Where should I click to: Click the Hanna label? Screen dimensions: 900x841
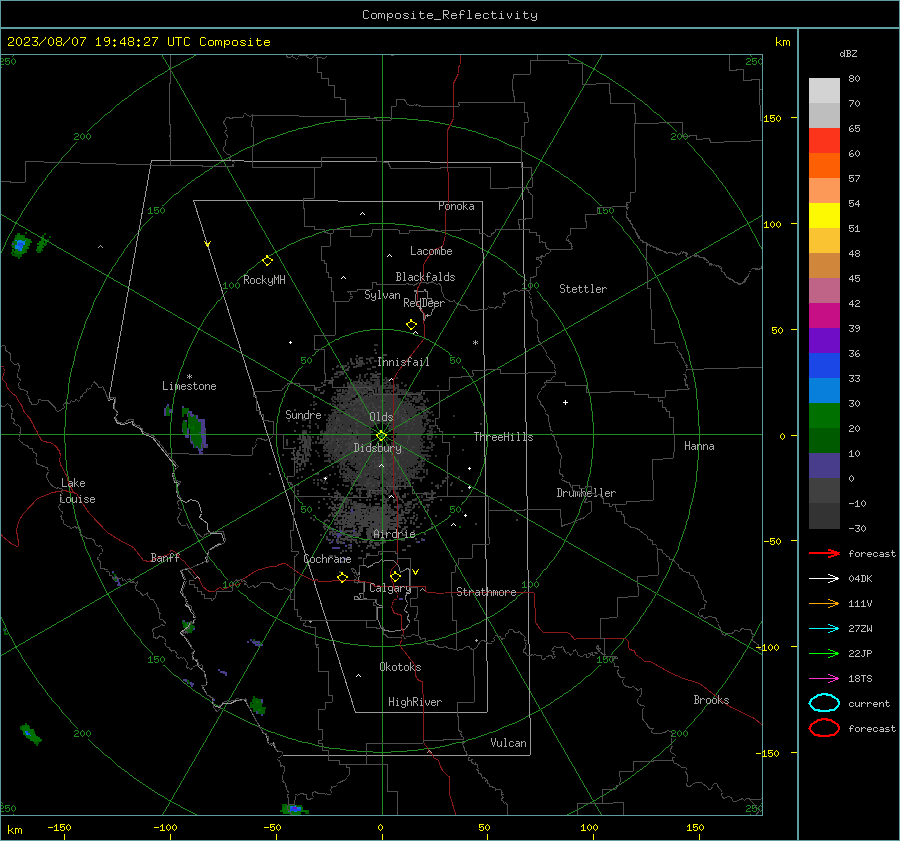click(x=699, y=446)
